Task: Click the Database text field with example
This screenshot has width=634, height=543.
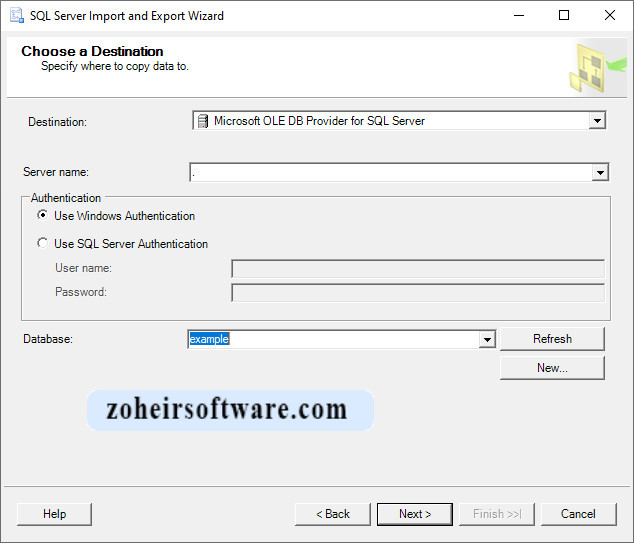Action: coord(333,340)
